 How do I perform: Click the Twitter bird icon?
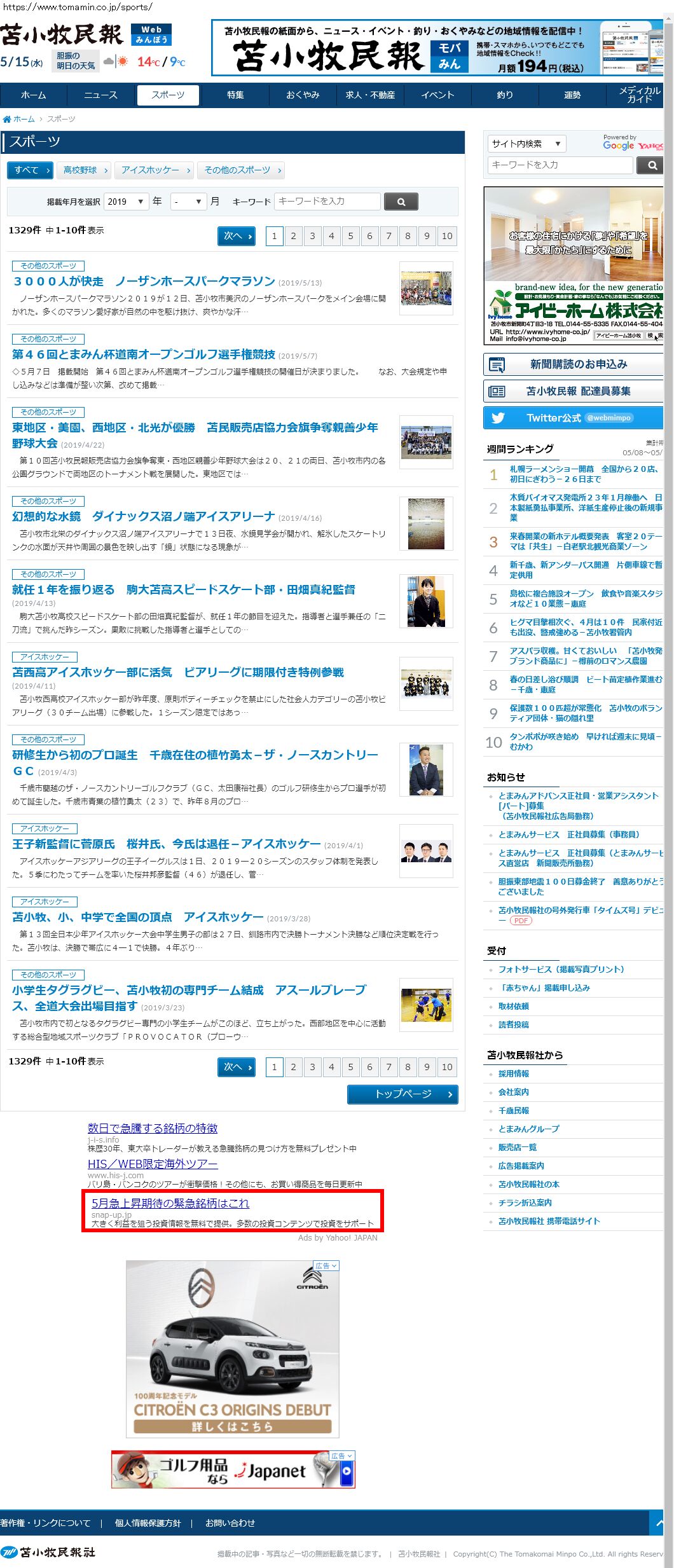point(498,418)
